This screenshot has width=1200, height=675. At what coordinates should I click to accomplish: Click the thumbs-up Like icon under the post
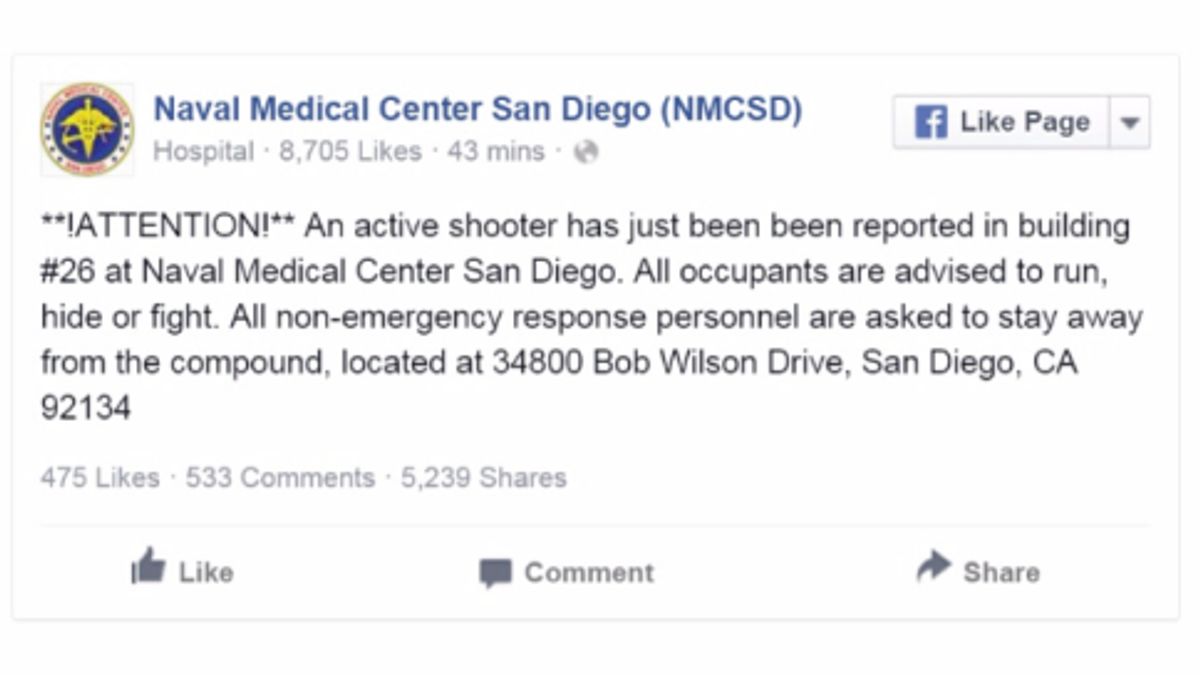148,568
